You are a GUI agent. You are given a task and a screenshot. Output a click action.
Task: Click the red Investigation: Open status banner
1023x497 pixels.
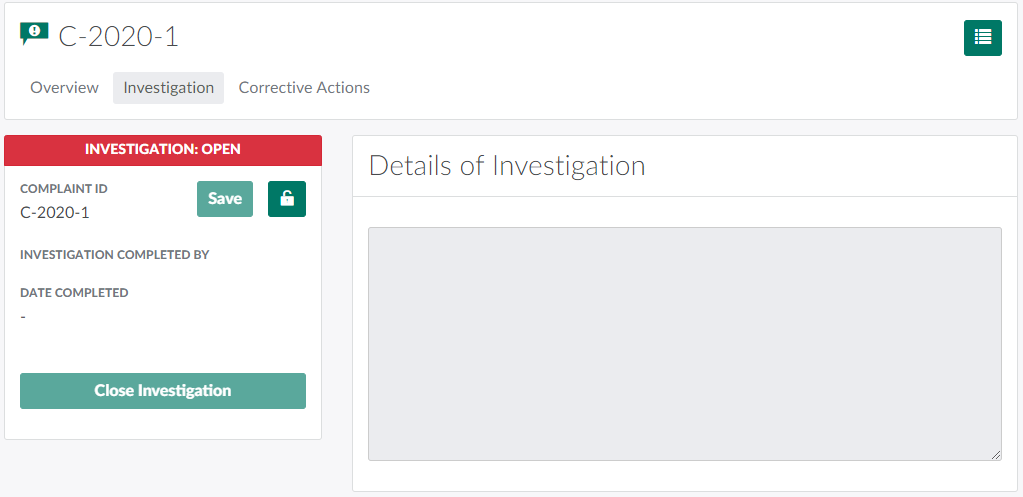tap(163, 150)
